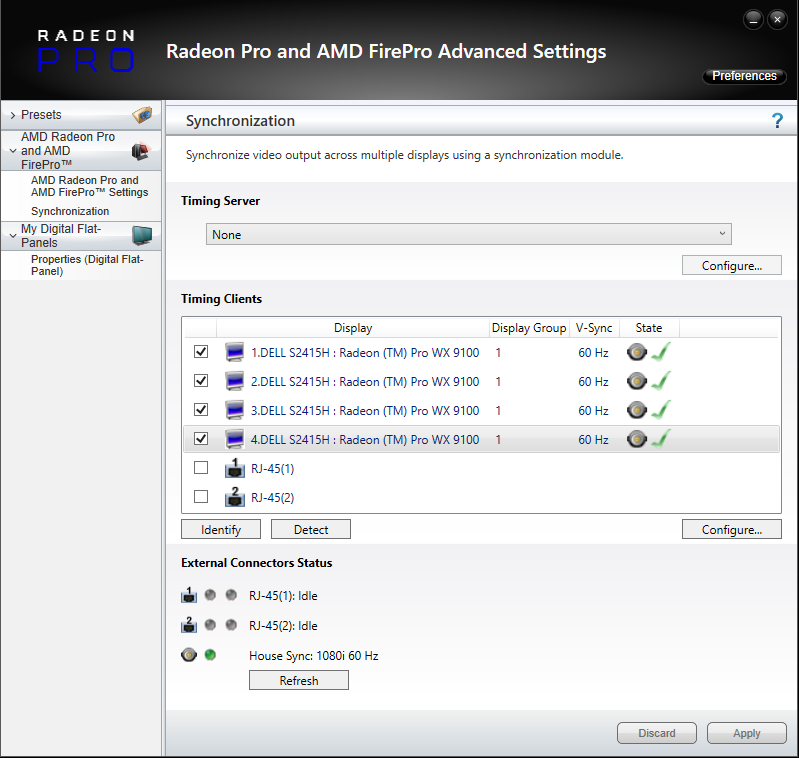Uncheck the 1.DELL S2415H timing client

201,352
